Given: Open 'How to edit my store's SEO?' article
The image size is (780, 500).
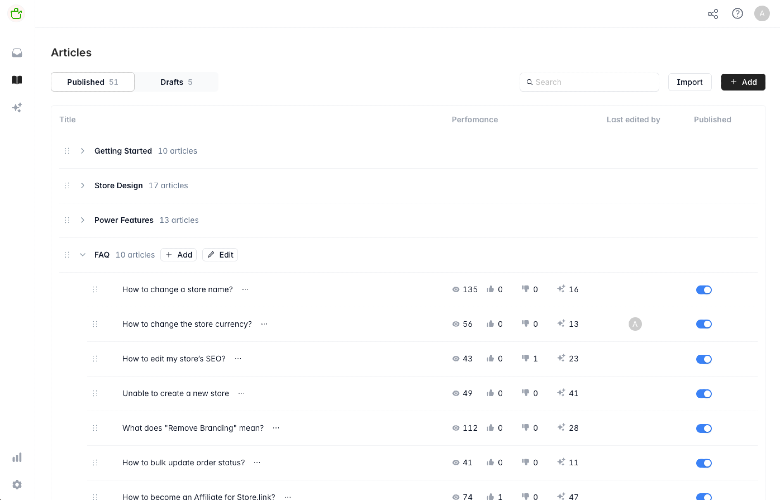Looking at the screenshot, I should click(174, 359).
